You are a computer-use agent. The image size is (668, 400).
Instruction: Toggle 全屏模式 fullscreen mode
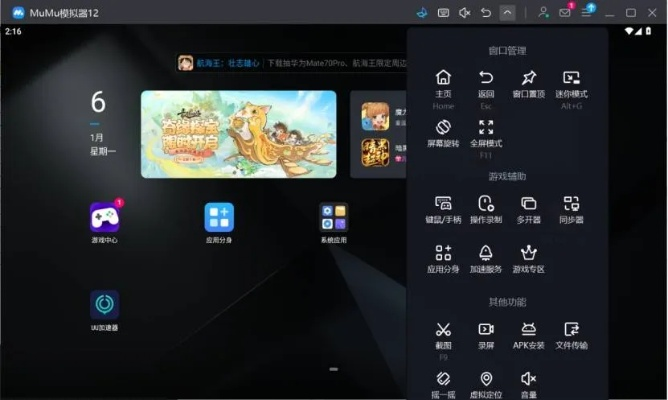(486, 128)
